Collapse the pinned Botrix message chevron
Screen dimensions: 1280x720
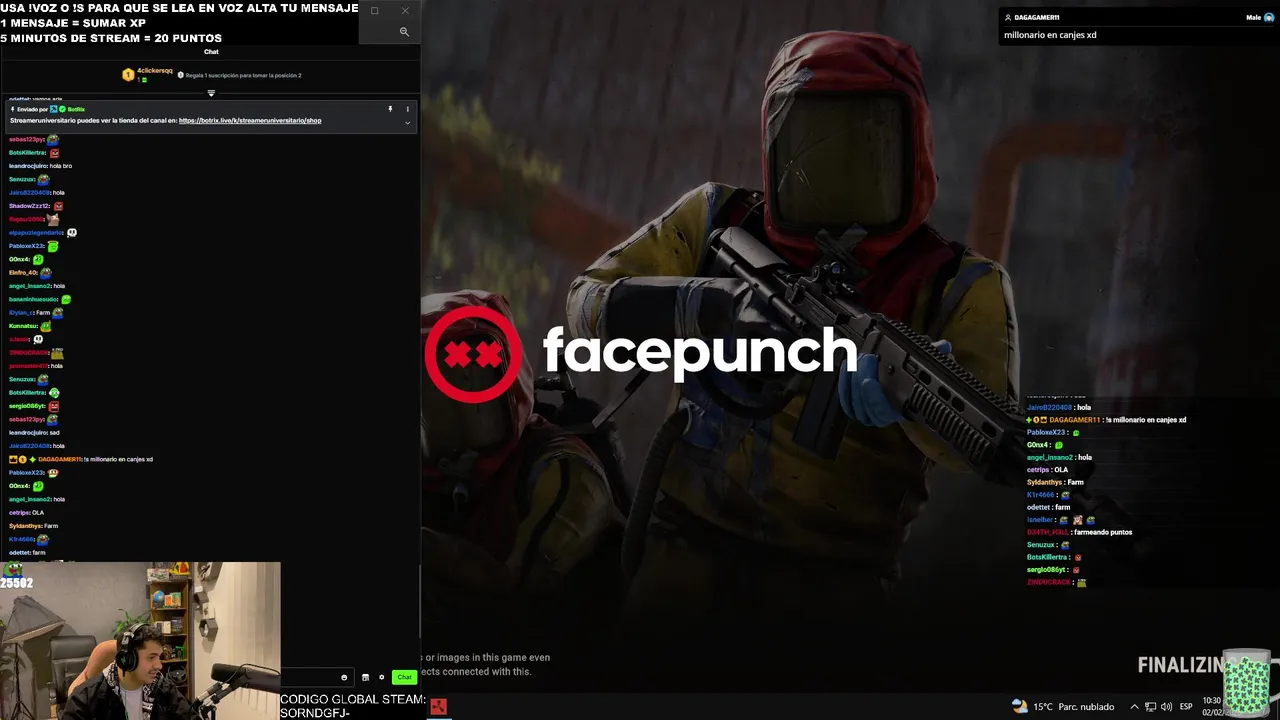(x=407, y=123)
